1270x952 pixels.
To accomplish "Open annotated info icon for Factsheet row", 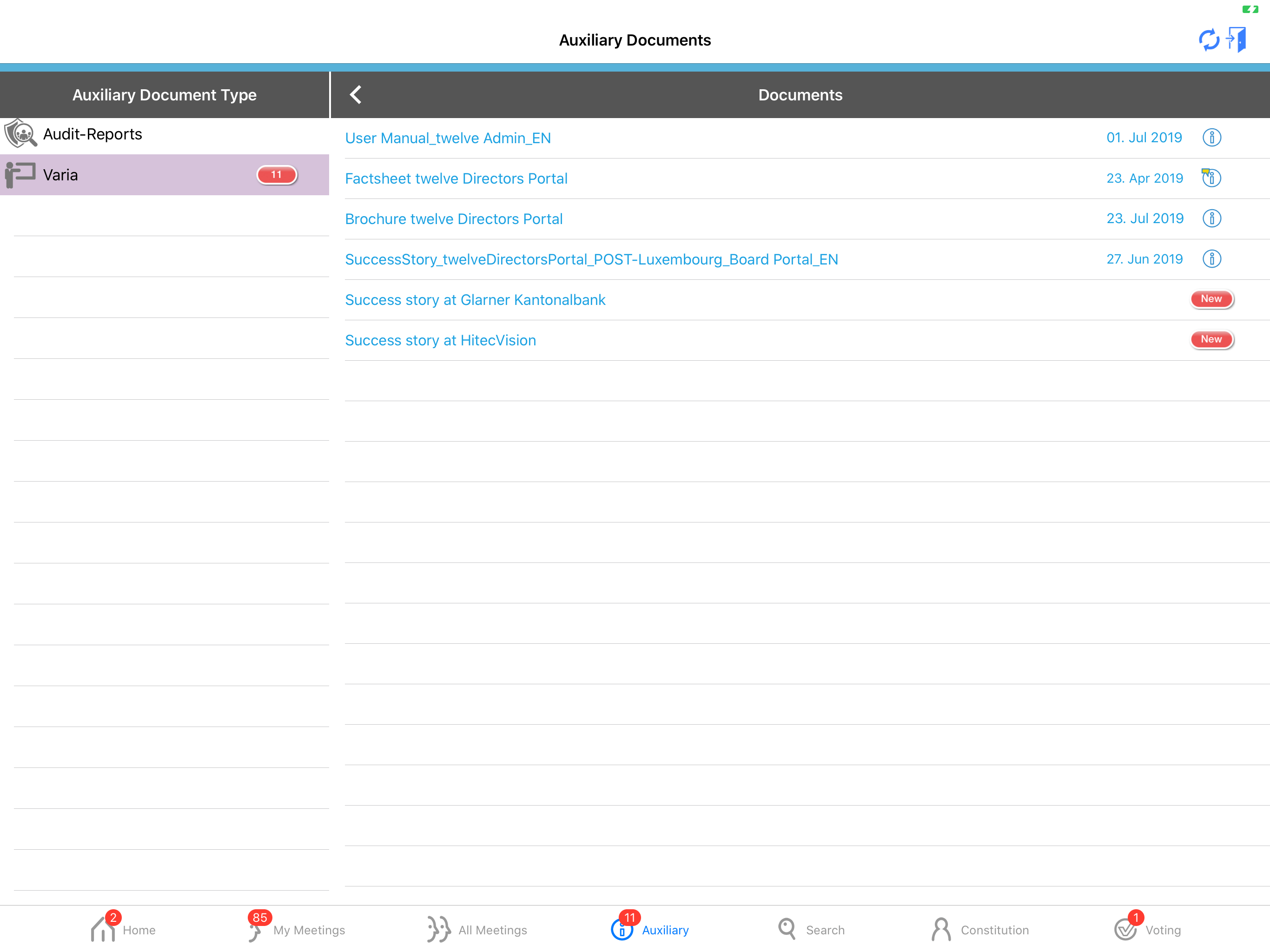I will pyautogui.click(x=1211, y=178).
